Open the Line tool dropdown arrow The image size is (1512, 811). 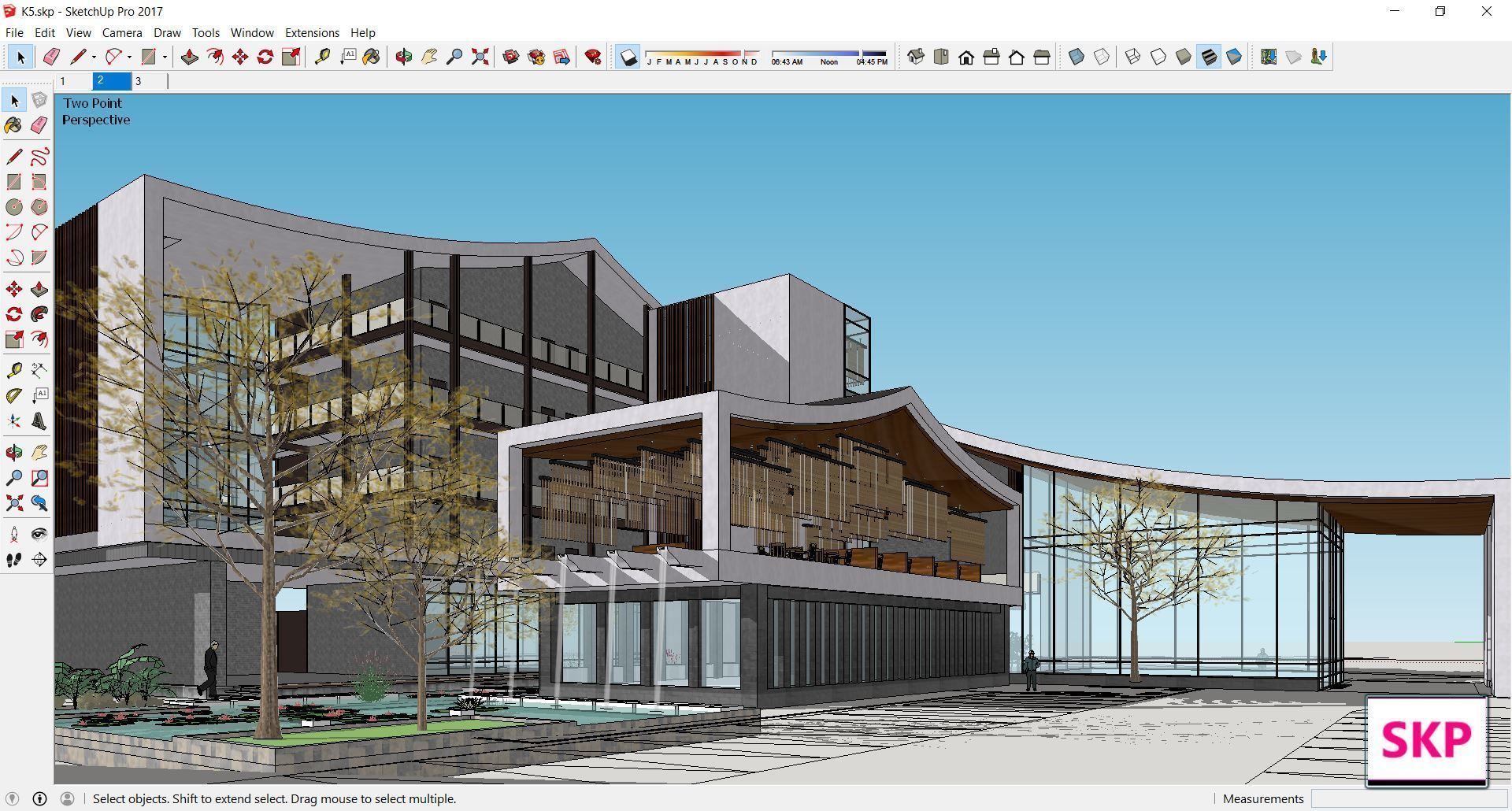point(92,57)
